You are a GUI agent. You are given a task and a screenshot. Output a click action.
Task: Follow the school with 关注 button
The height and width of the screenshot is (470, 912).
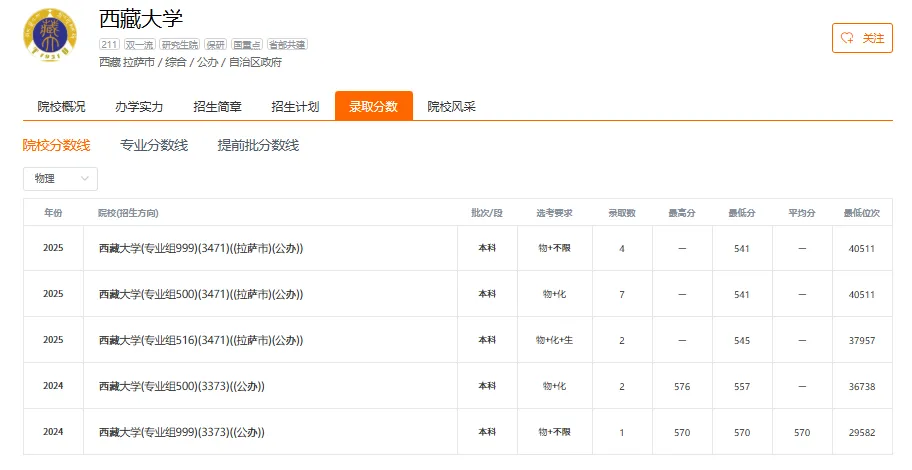coord(862,38)
